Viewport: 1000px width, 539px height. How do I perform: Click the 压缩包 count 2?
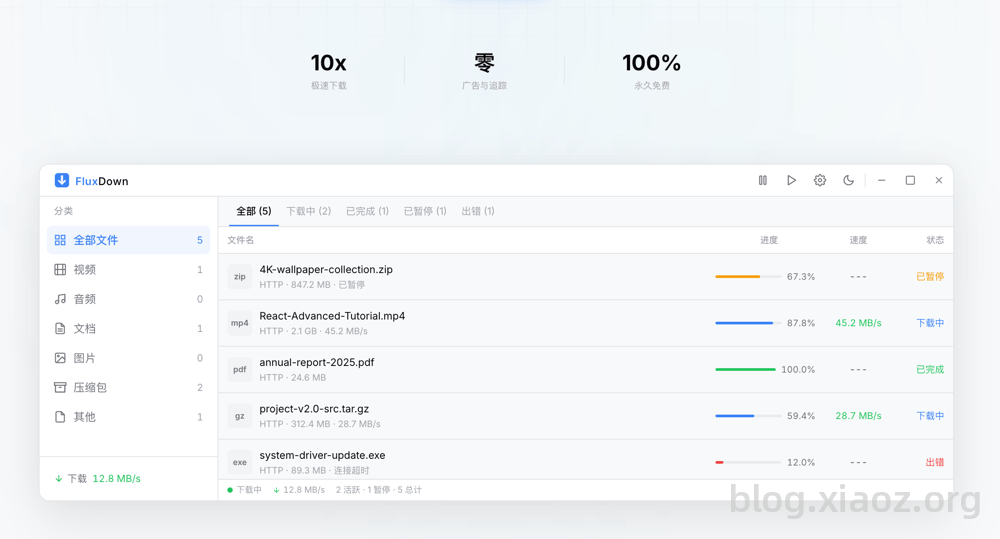click(200, 388)
